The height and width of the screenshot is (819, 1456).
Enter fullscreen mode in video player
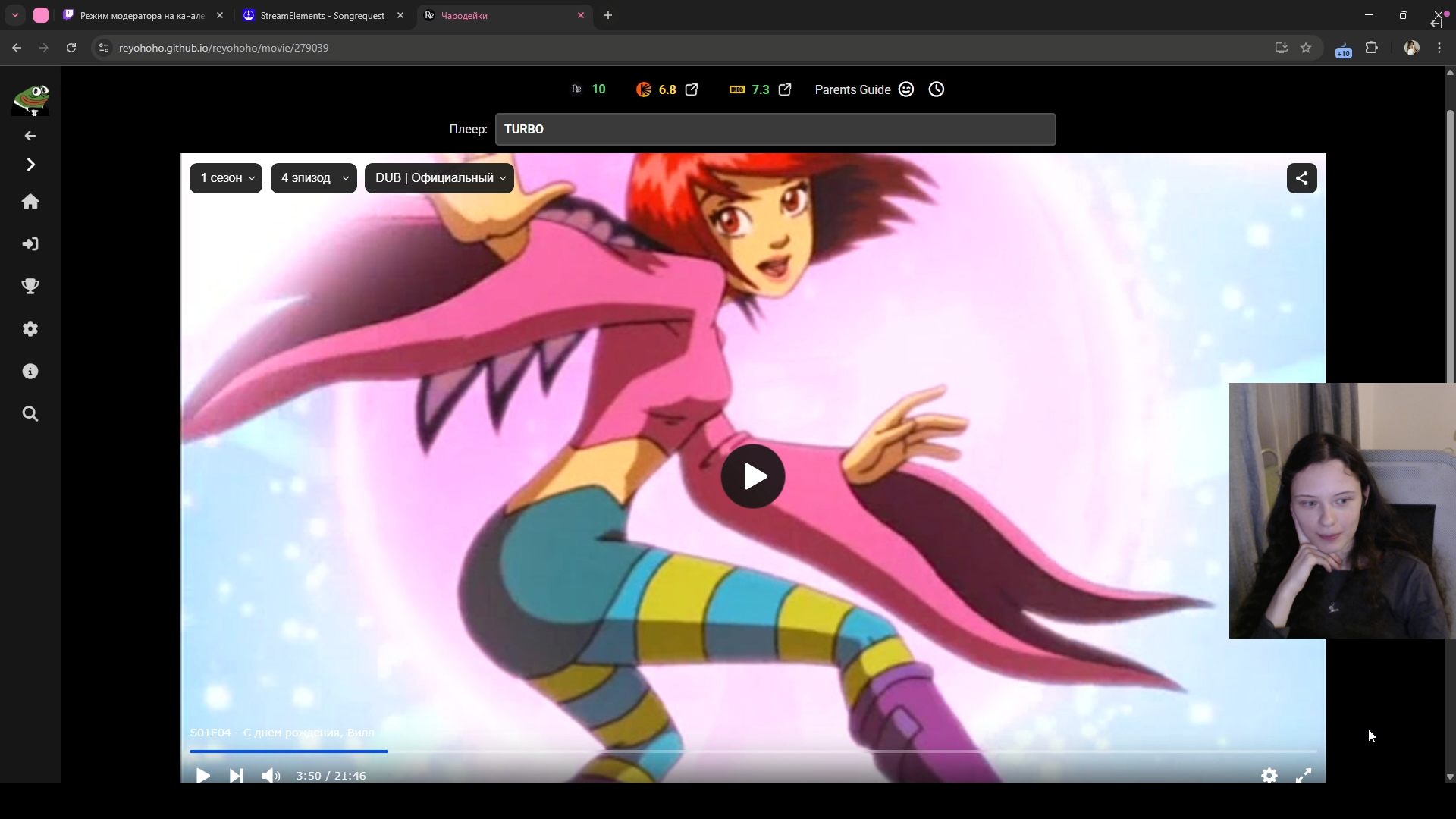(1304, 775)
